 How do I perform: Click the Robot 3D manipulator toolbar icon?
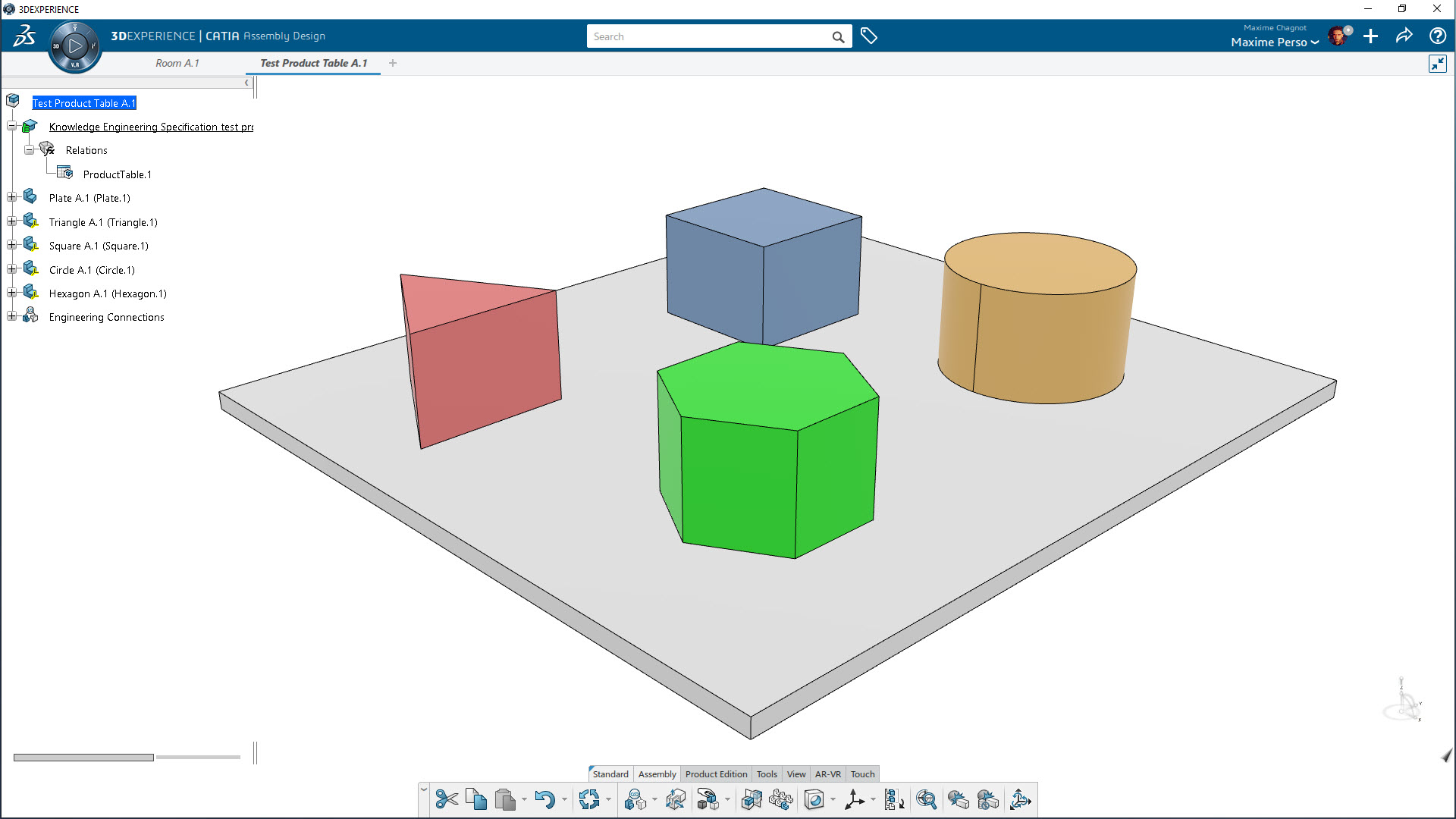(x=1020, y=799)
